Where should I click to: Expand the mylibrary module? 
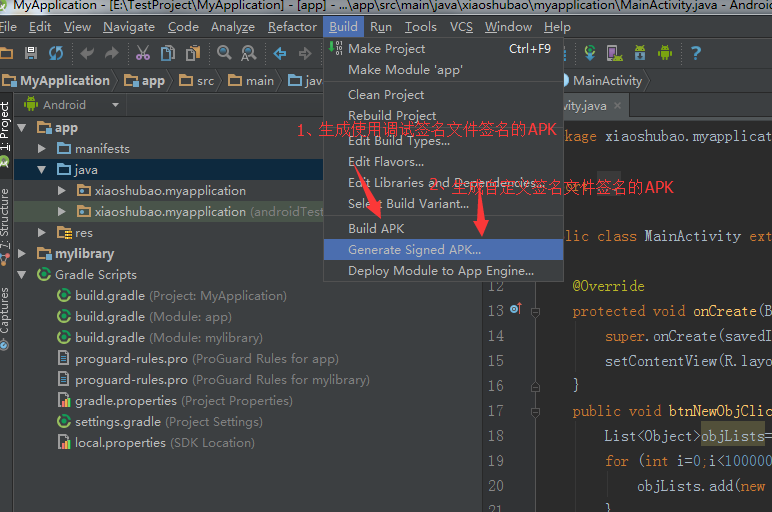click(x=22, y=254)
